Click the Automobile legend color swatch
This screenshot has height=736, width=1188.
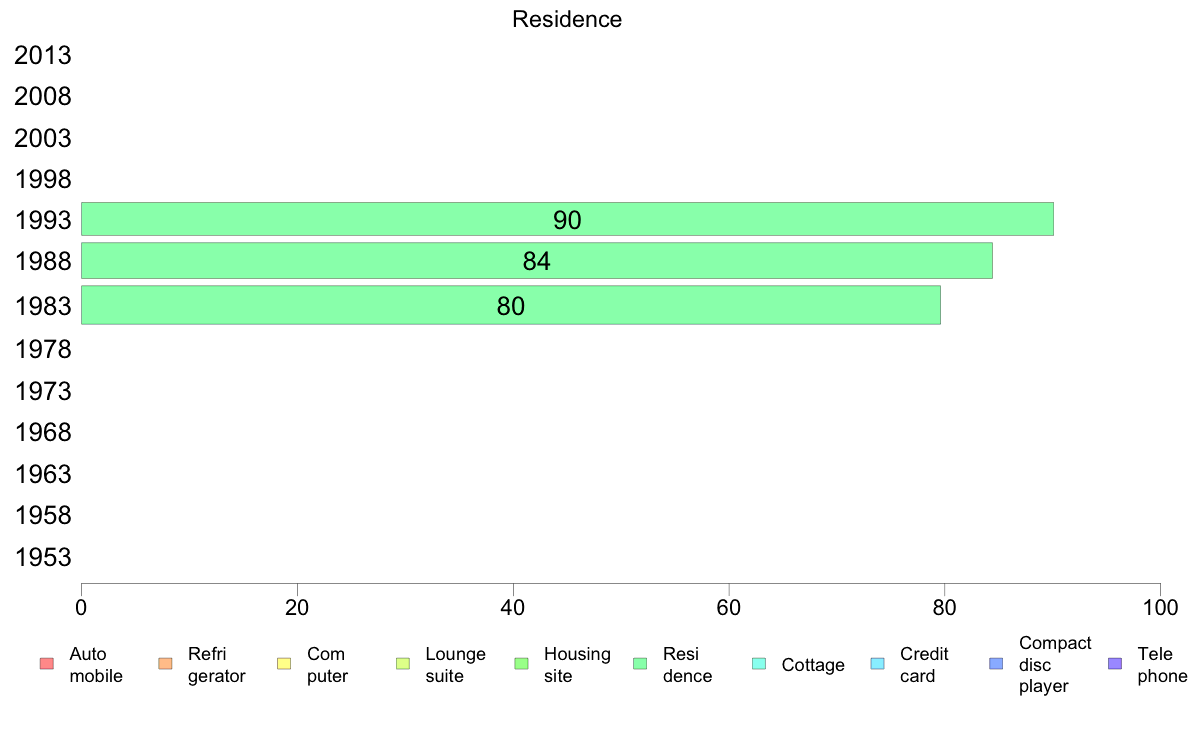pyautogui.click(x=47, y=664)
